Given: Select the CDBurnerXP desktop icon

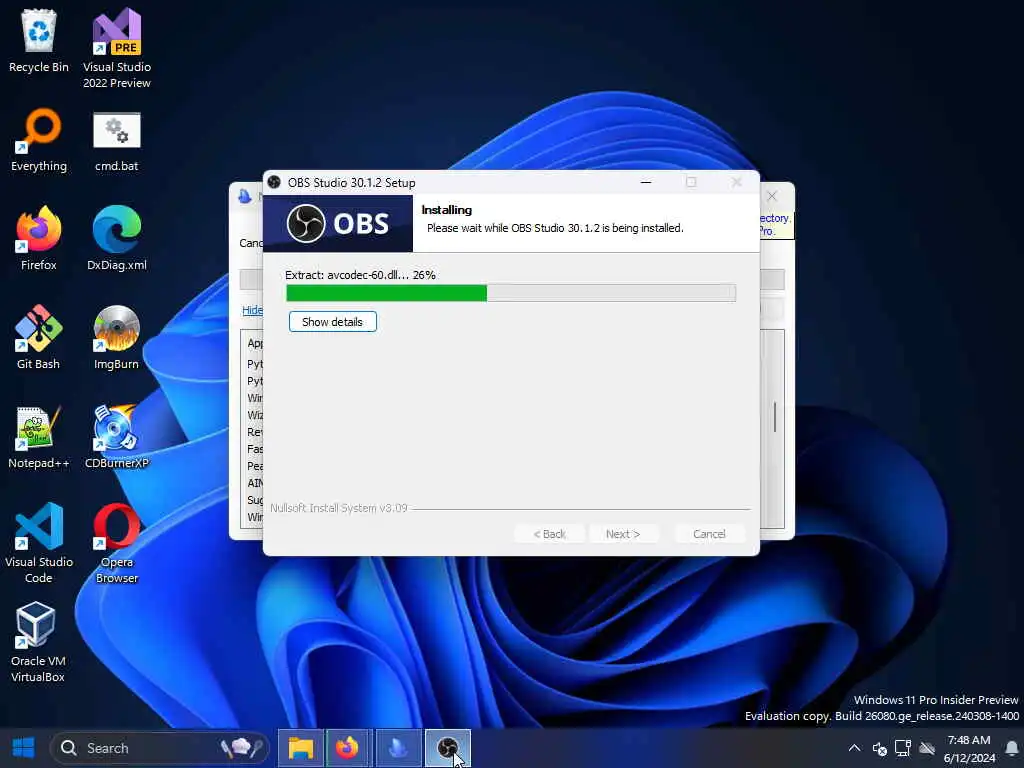Looking at the screenshot, I should (117, 437).
